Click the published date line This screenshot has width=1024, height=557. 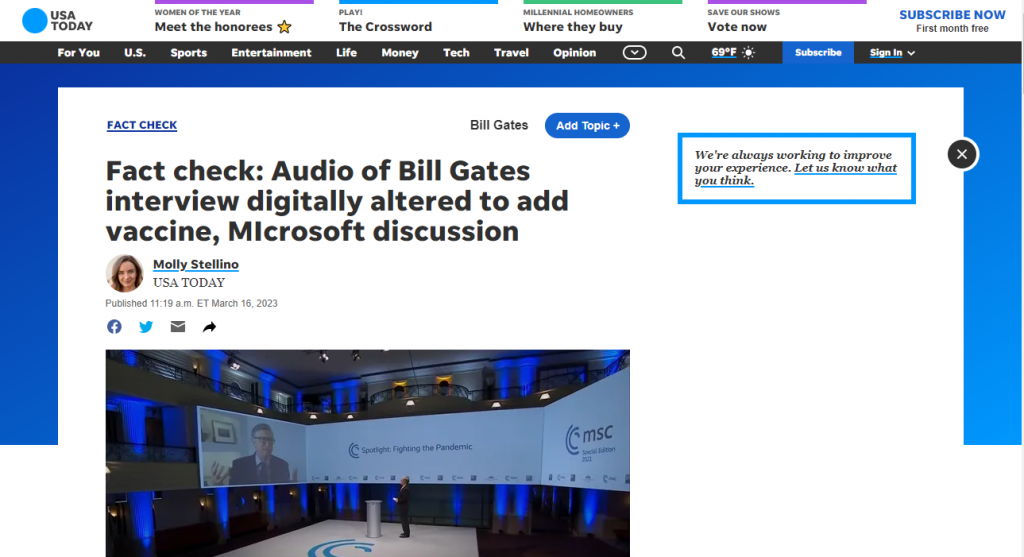click(x=191, y=303)
